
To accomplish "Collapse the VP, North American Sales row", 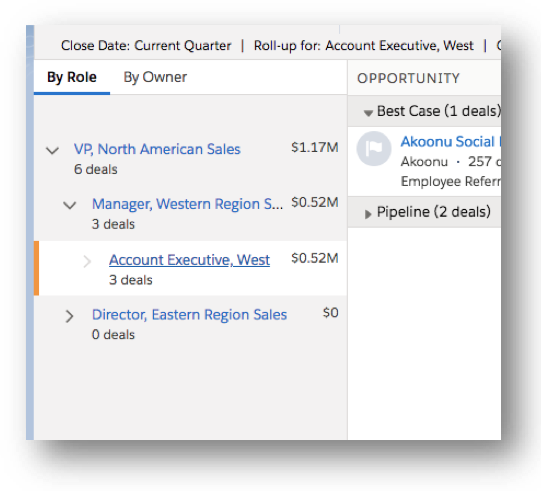I will (x=52, y=150).
